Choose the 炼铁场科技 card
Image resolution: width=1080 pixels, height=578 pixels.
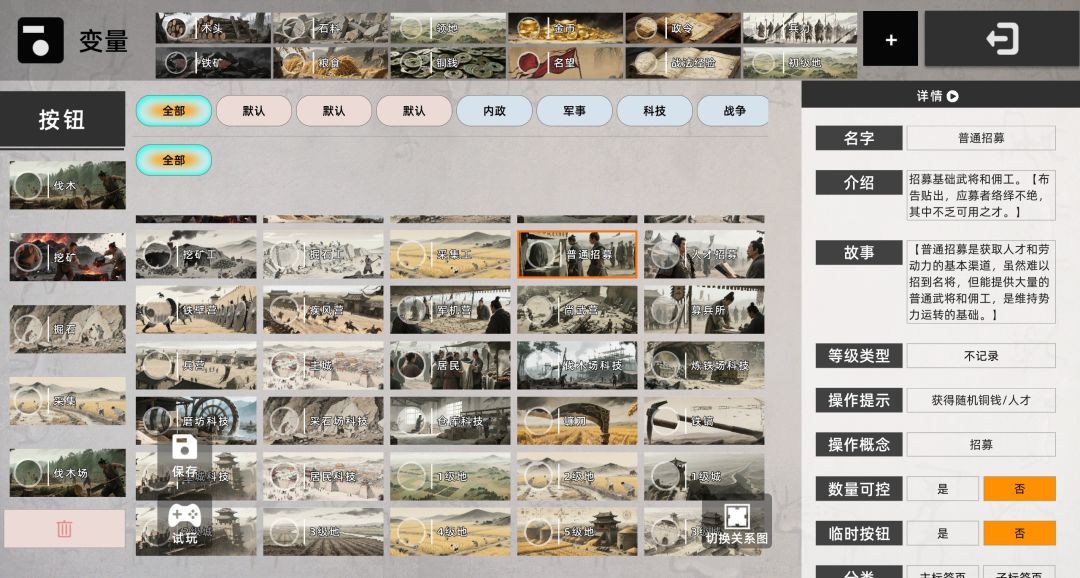tap(704, 365)
